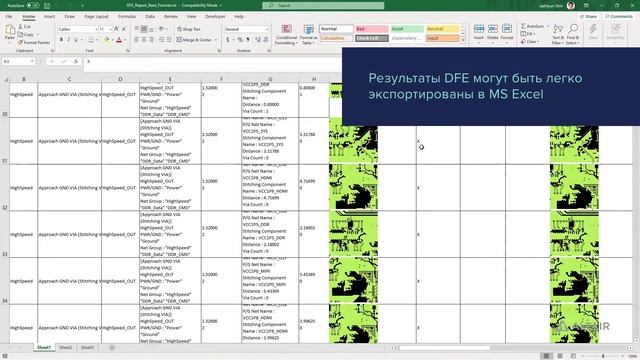Image resolution: width=640 pixels, height=360 pixels.
Task: Open the View tab
Action: 191,17
